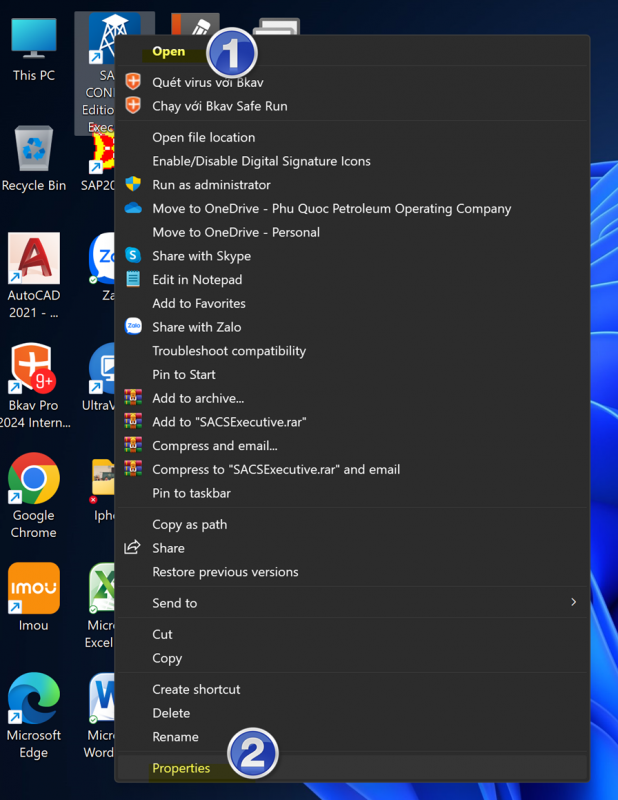This screenshot has width=618, height=800.
Task: Select the Google Chrome desktop shortcut
Action: [34, 495]
